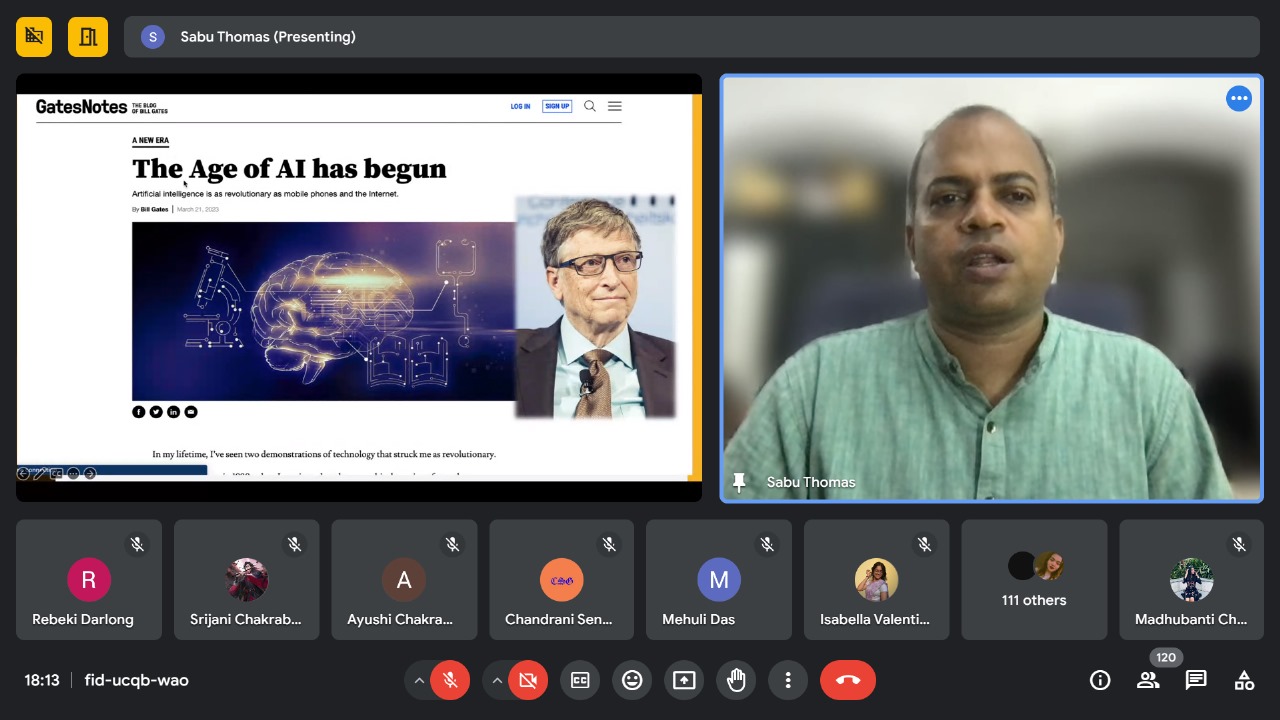Click the raise hand icon
This screenshot has height=720, width=1280.
[736, 680]
